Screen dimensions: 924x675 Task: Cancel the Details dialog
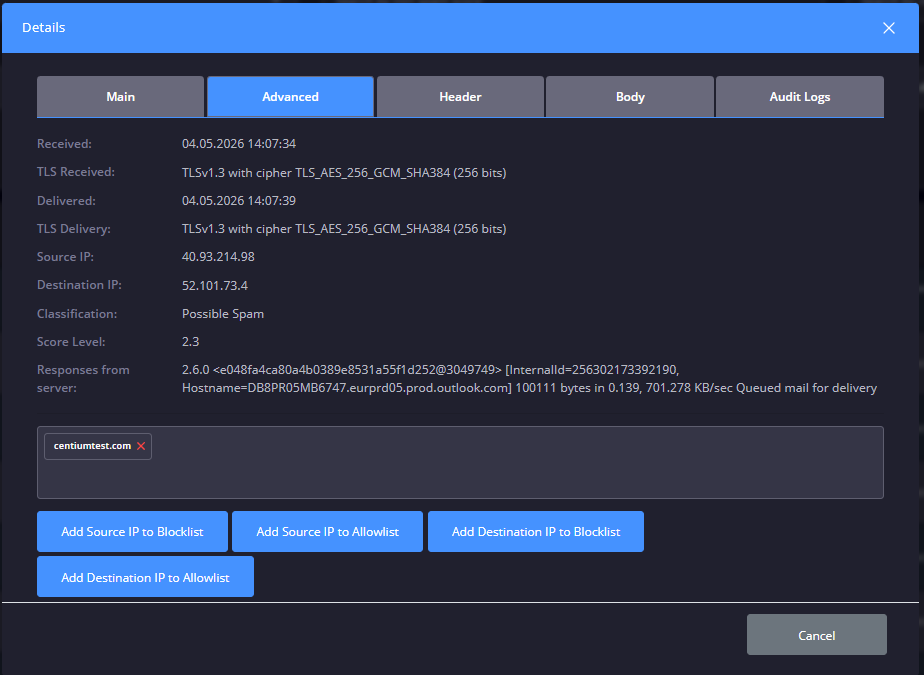click(x=816, y=635)
